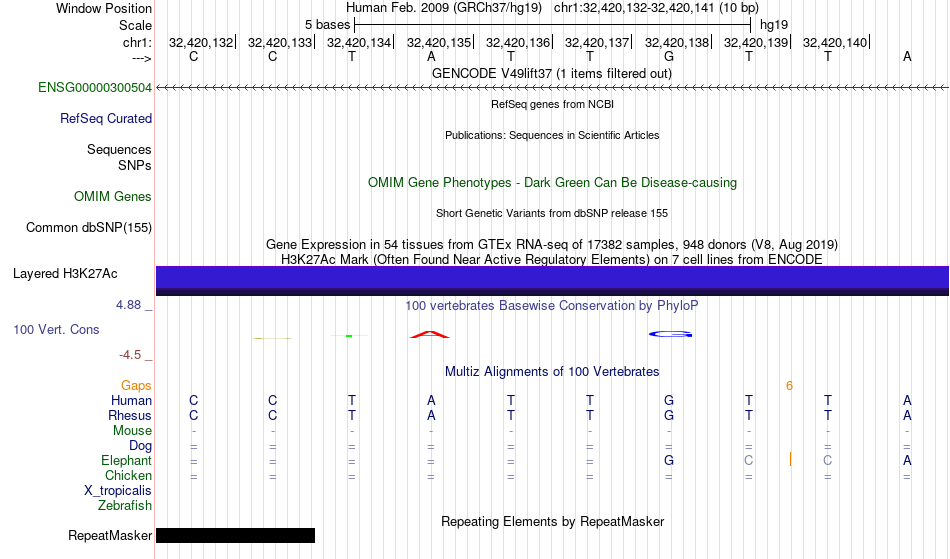Click Short Genetic Variants from dbSNP title
The height and width of the screenshot is (559, 950).
tap(552, 213)
